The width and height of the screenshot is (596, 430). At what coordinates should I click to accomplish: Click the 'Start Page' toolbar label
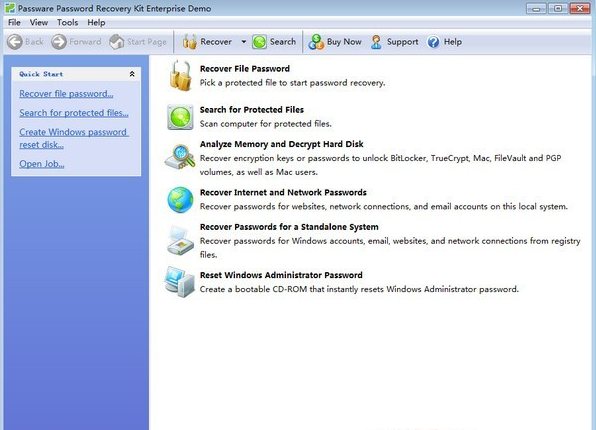click(147, 42)
